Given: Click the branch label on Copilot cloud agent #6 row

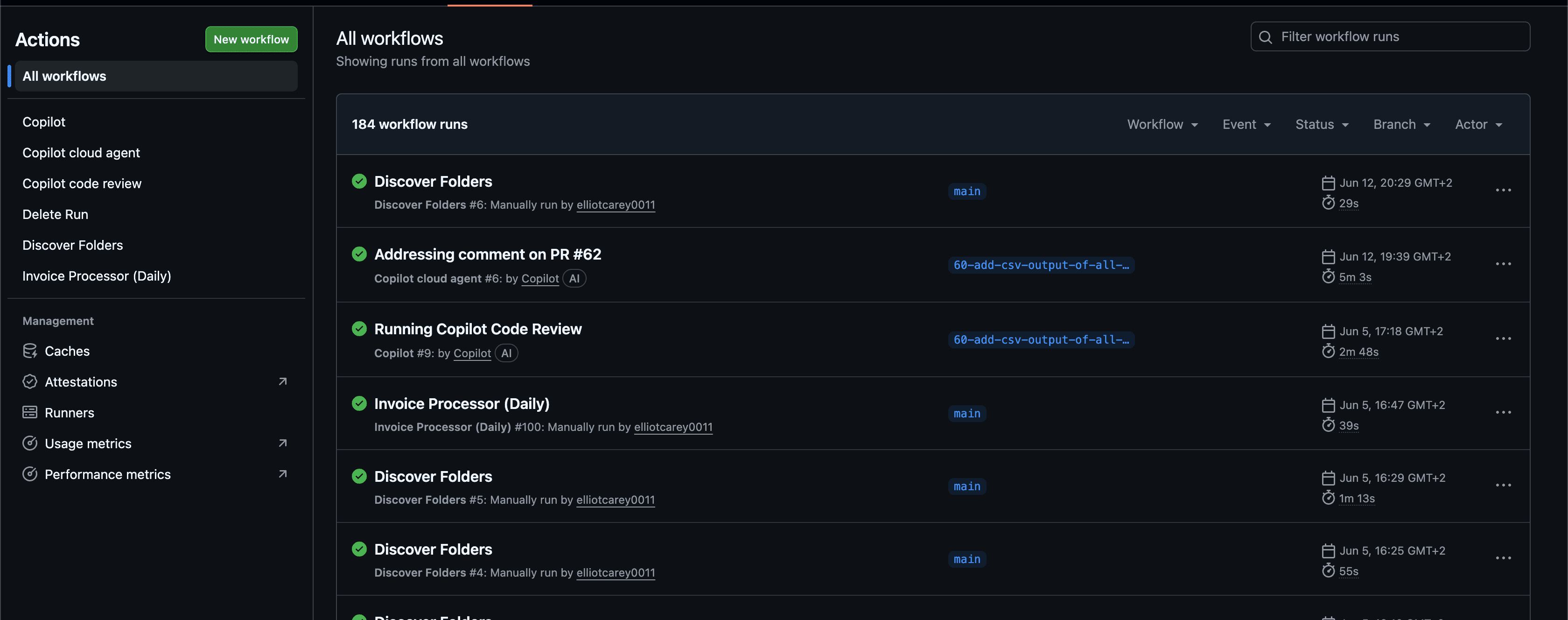Looking at the screenshot, I should pos(1041,265).
